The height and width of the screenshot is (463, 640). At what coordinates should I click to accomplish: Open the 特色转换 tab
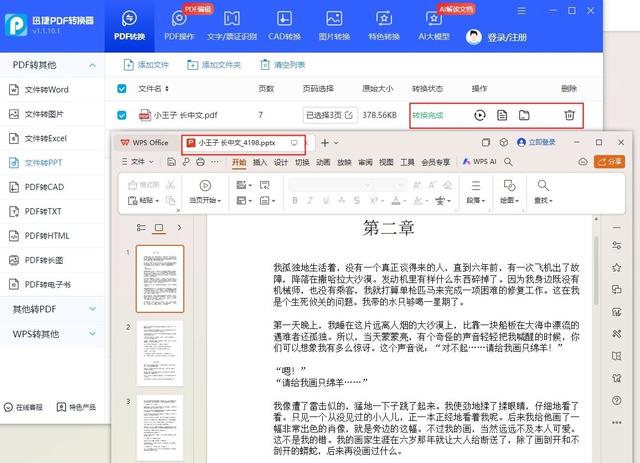[x=384, y=26]
